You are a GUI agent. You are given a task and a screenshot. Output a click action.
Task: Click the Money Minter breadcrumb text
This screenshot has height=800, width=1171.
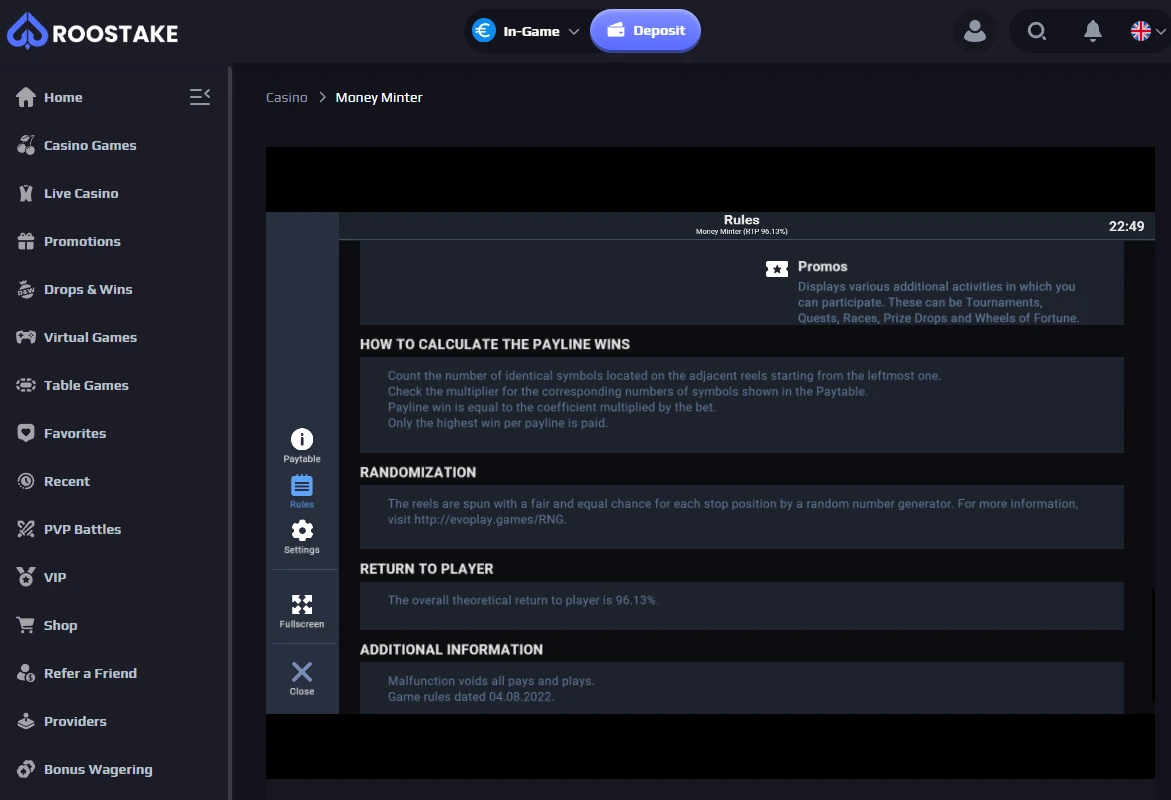point(379,97)
